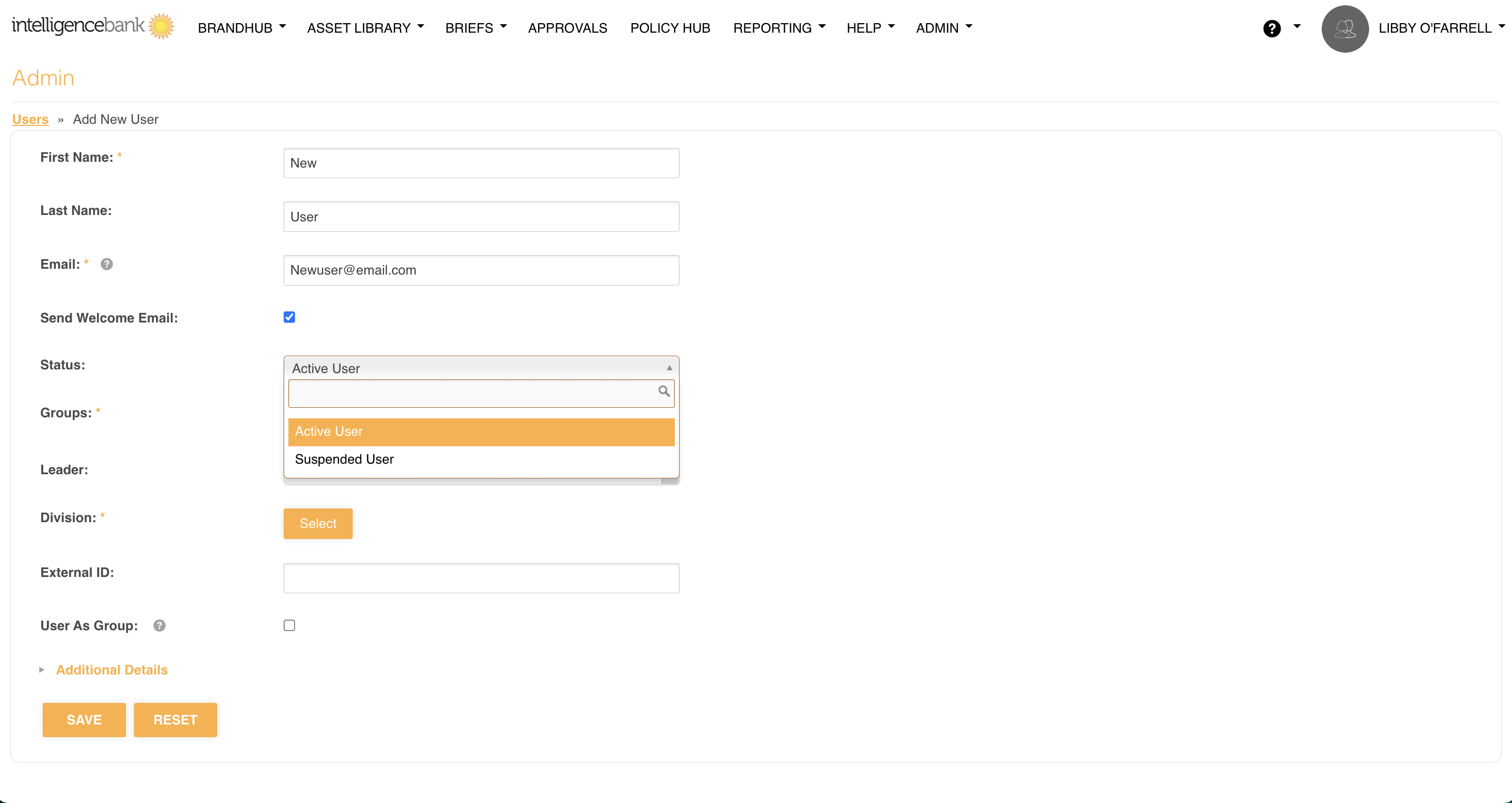This screenshot has height=803, width=1512.
Task: Uncheck Send Welcome Email checkbox
Action: click(289, 317)
